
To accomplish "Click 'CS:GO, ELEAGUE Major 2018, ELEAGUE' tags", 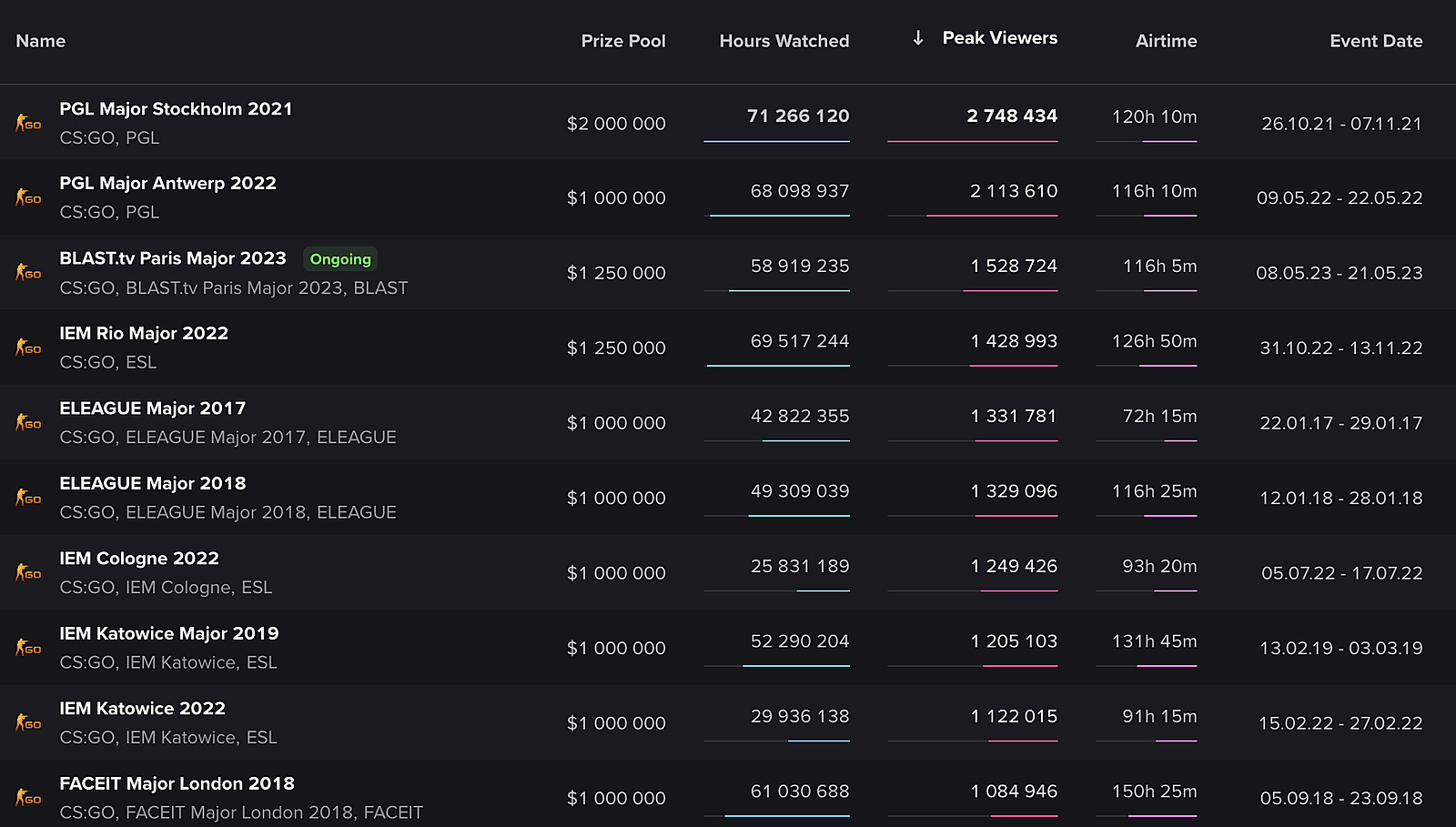I will click(227, 513).
